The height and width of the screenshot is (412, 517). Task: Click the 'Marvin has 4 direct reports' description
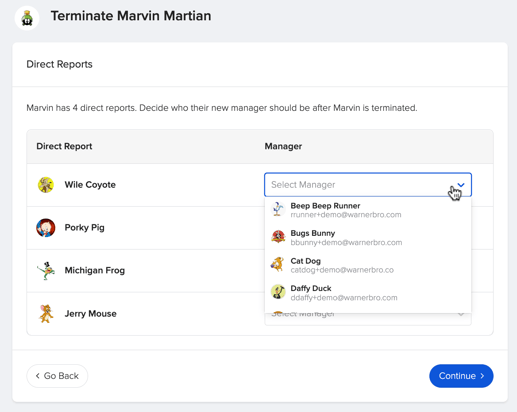pyautogui.click(x=222, y=108)
